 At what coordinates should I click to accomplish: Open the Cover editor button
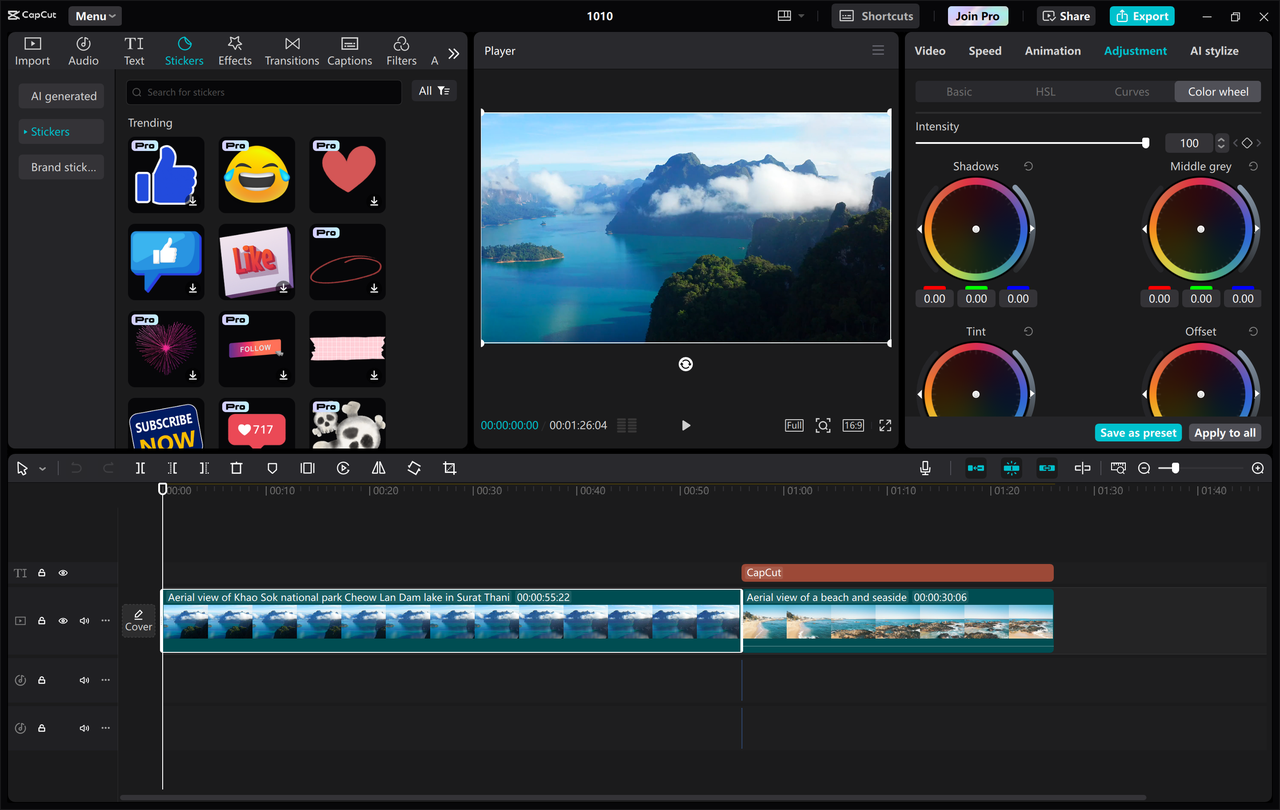(138, 621)
